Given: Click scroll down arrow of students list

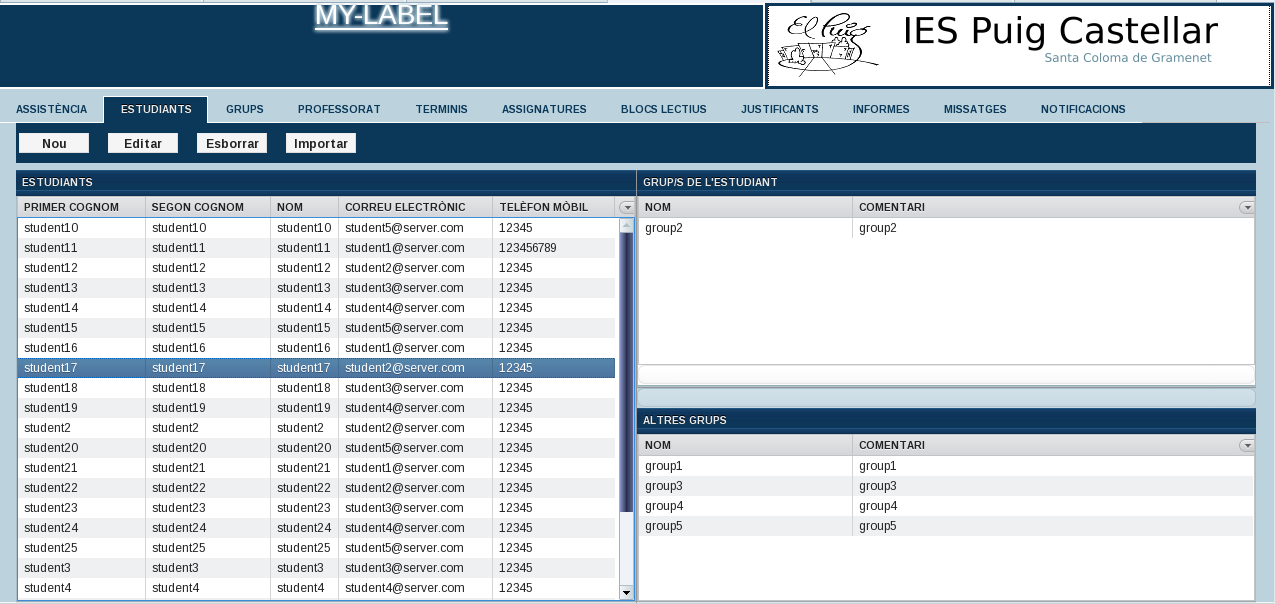Looking at the screenshot, I should coord(627,592).
